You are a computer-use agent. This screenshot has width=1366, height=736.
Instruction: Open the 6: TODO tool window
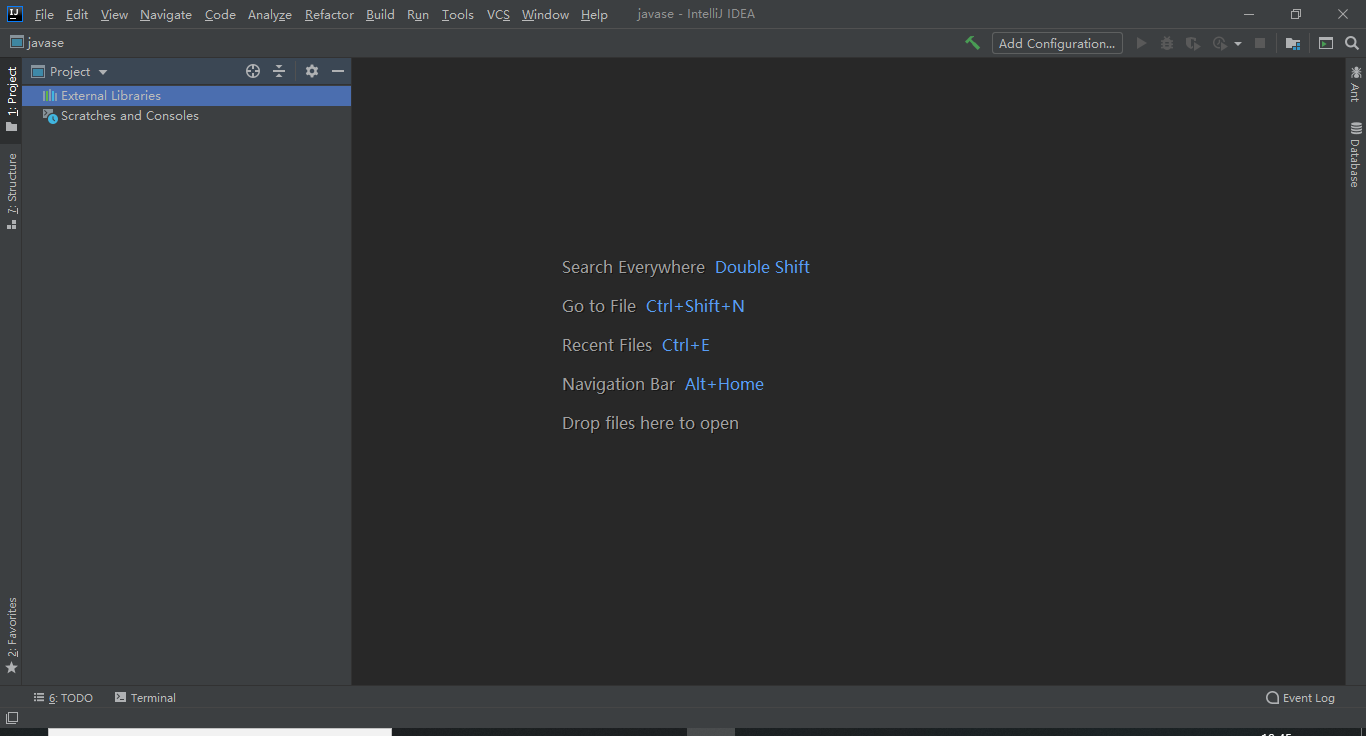tap(63, 698)
